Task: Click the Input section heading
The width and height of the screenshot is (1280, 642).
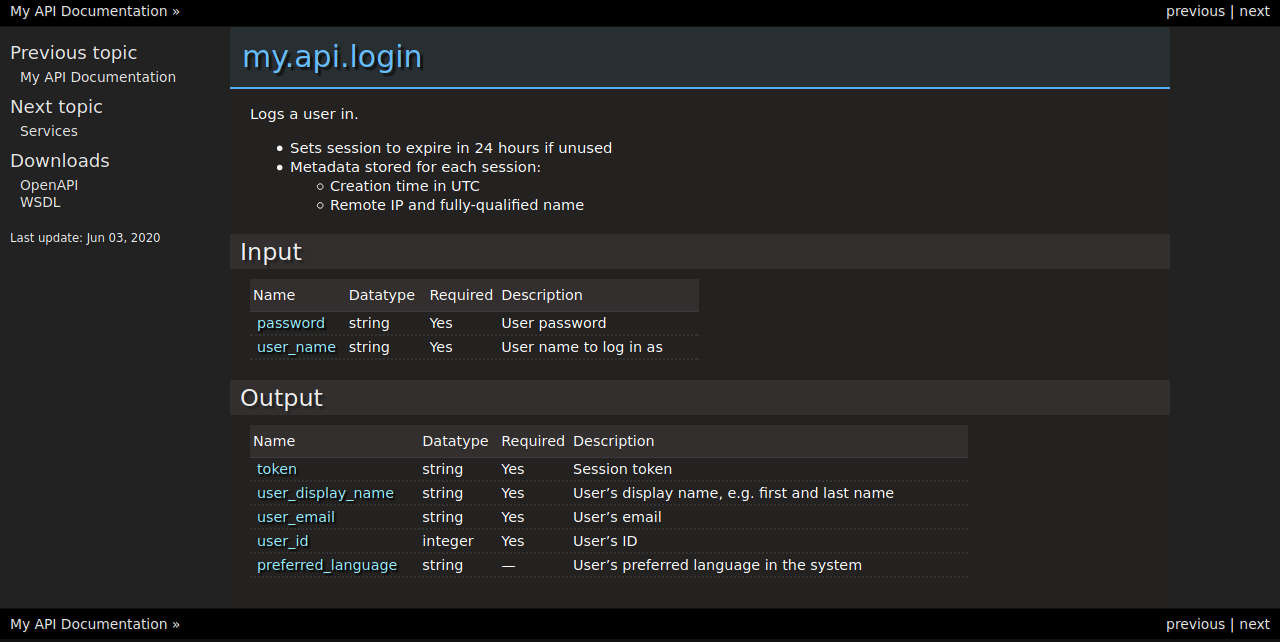Action: (270, 252)
